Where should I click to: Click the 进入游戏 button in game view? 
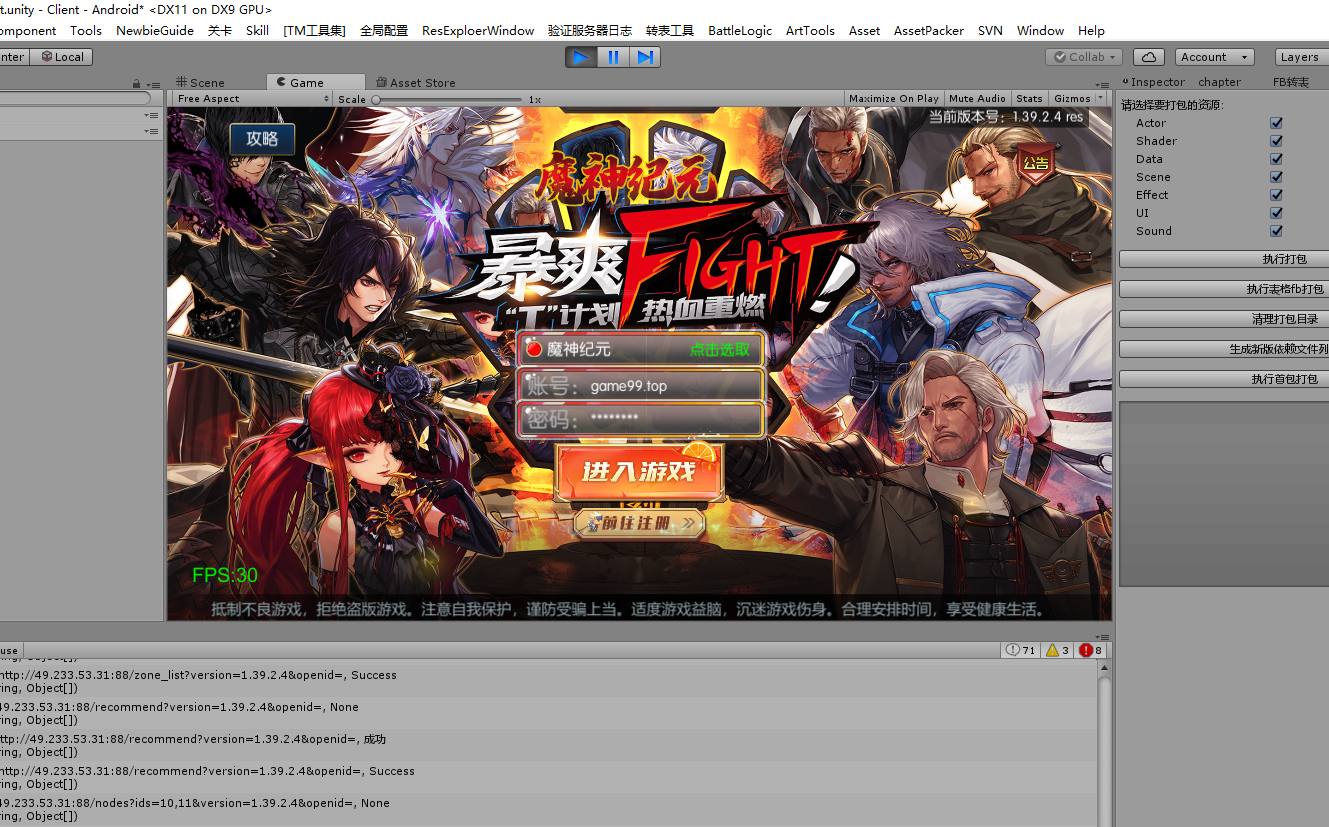point(639,472)
